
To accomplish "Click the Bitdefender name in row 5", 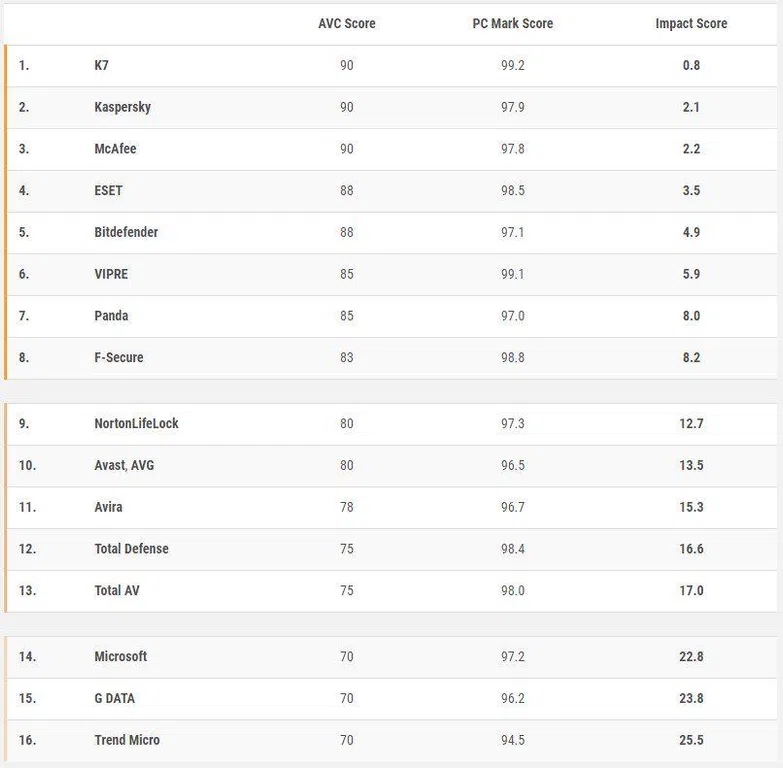I will coord(126,232).
